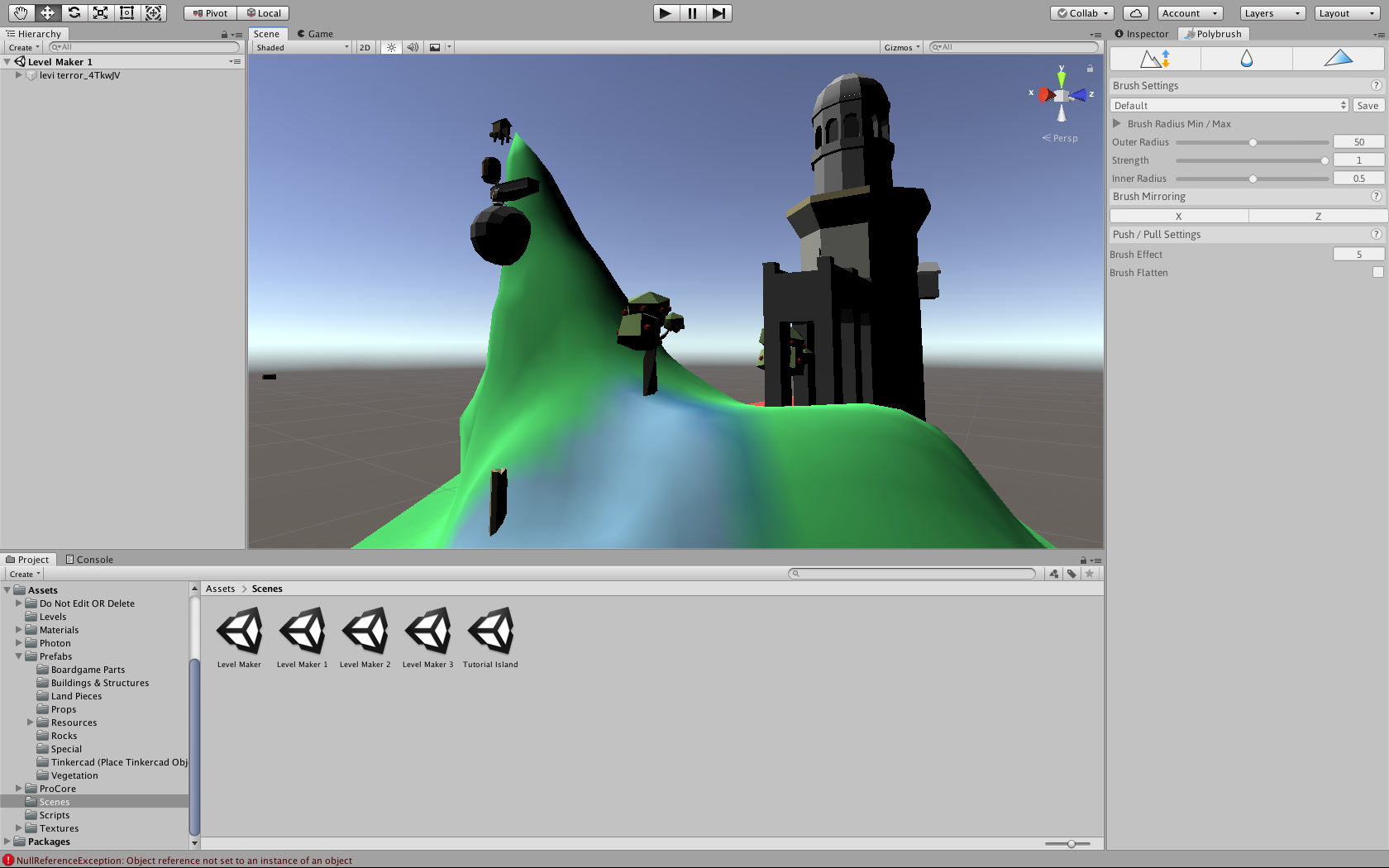Select the Level Maker 2 scene asset
Screen dimensions: 1389x868
[365, 637]
